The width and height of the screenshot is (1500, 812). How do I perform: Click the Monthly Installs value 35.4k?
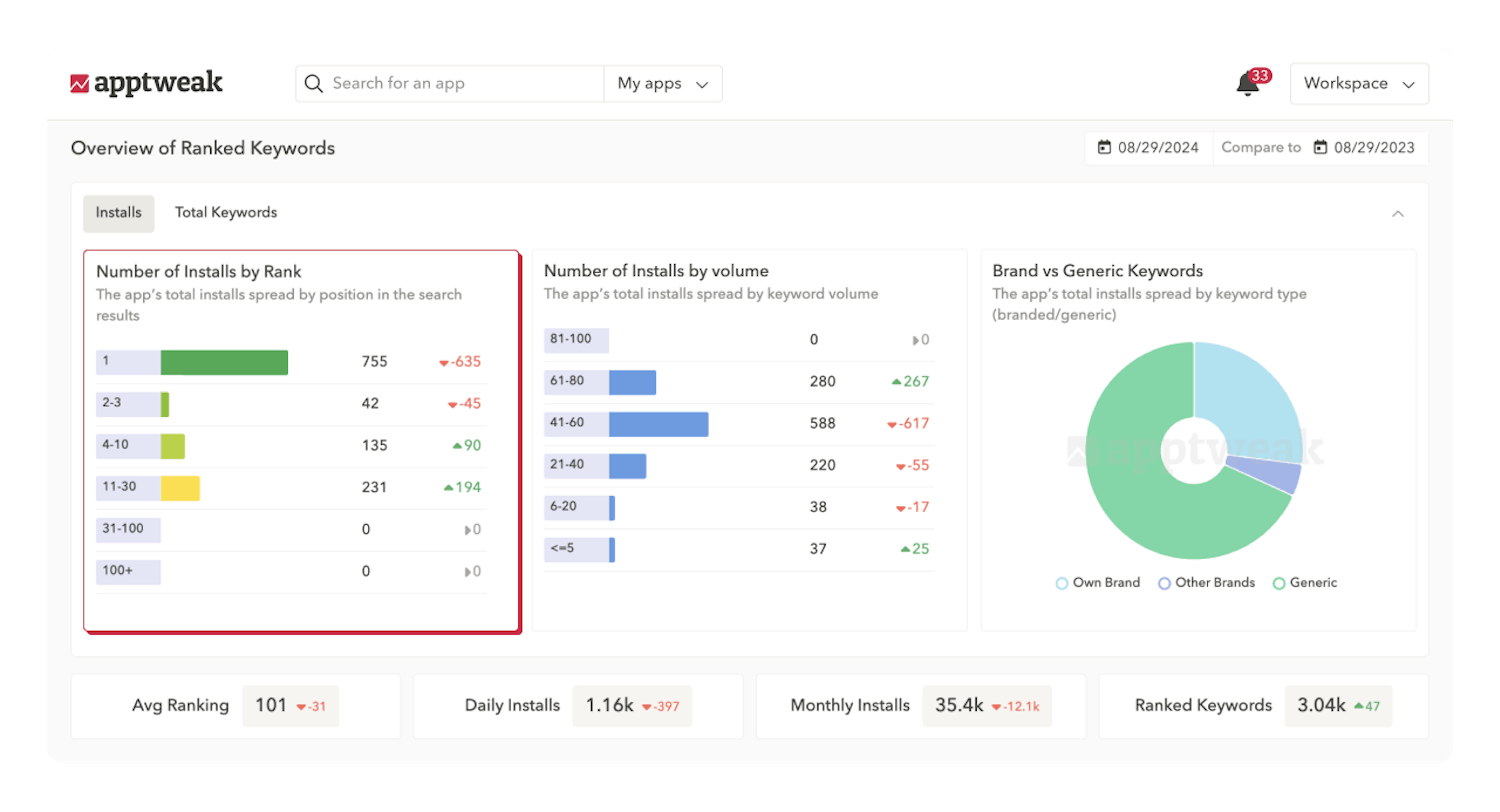pyautogui.click(x=957, y=705)
